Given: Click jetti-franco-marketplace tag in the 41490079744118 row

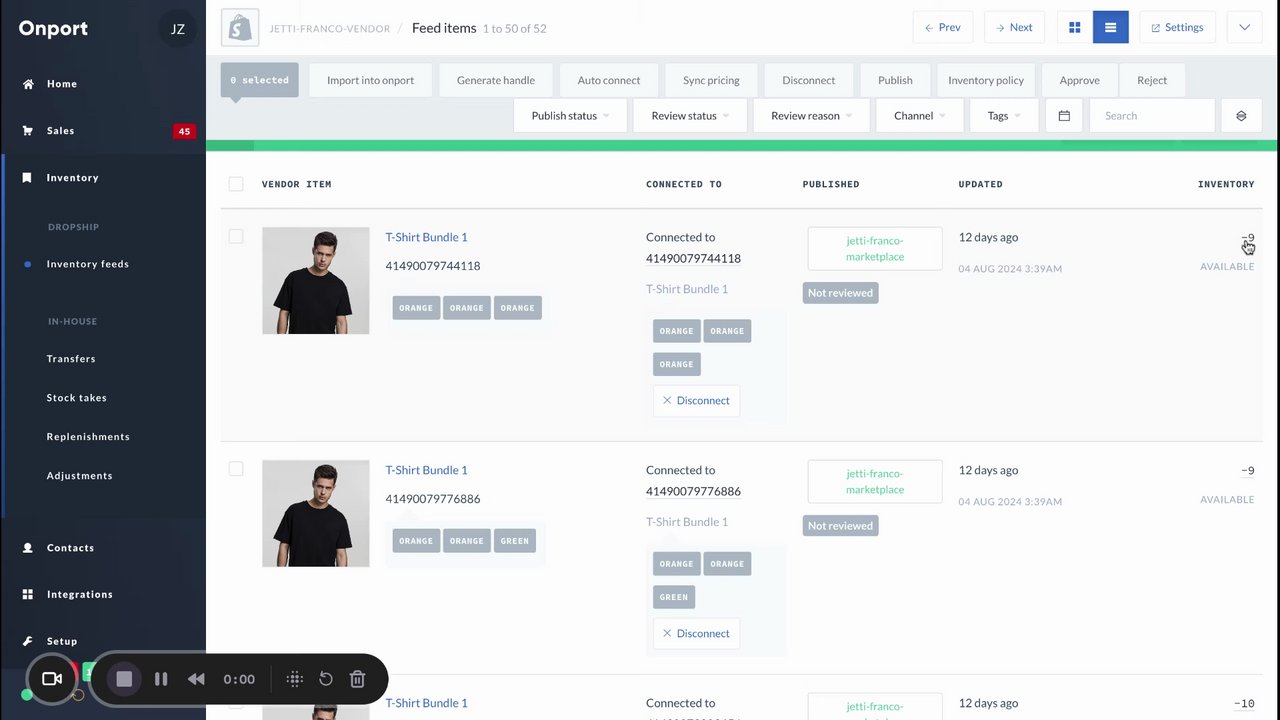Looking at the screenshot, I should click(x=875, y=249).
